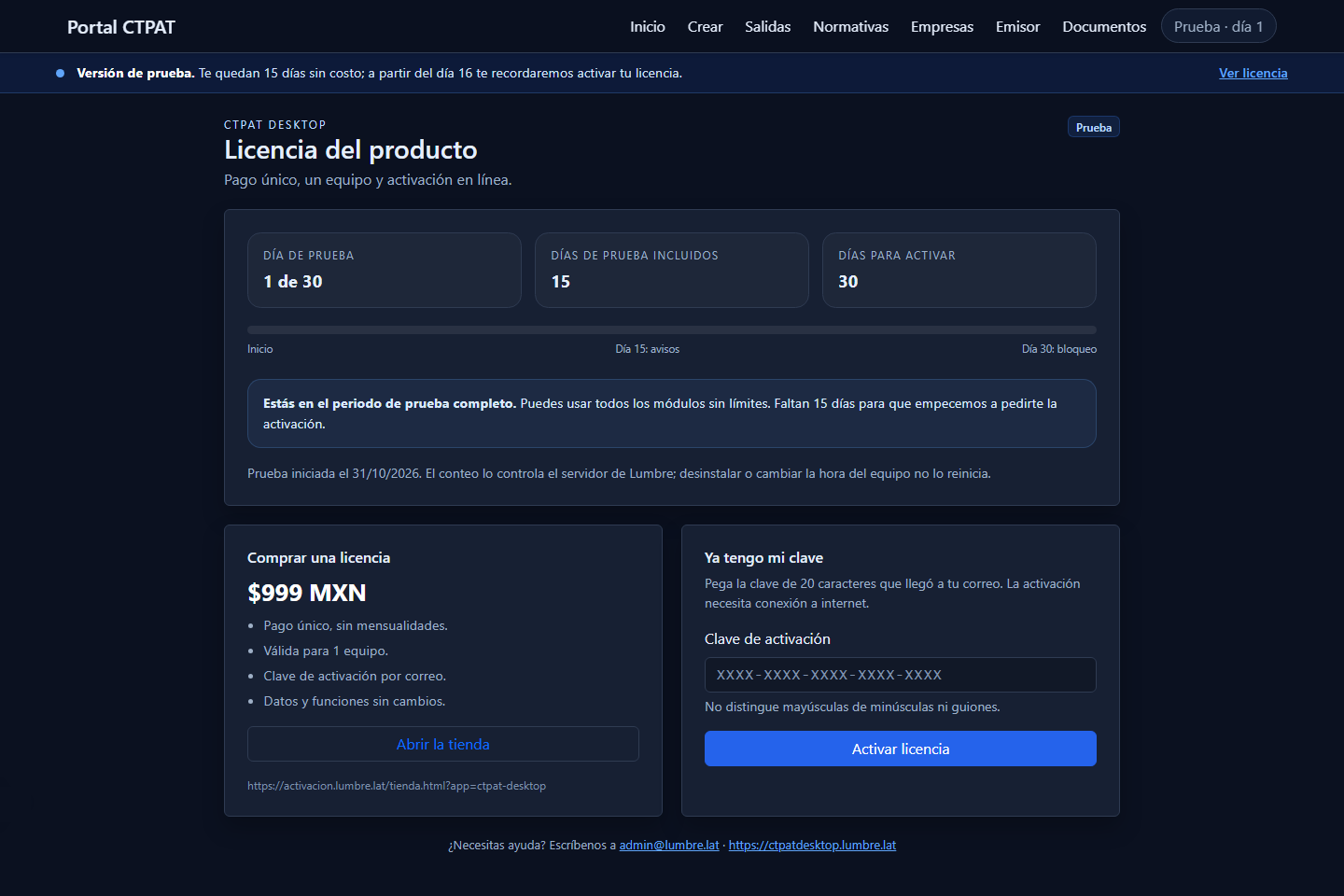
Task: Select Normativas in the navigation bar
Action: (x=850, y=27)
